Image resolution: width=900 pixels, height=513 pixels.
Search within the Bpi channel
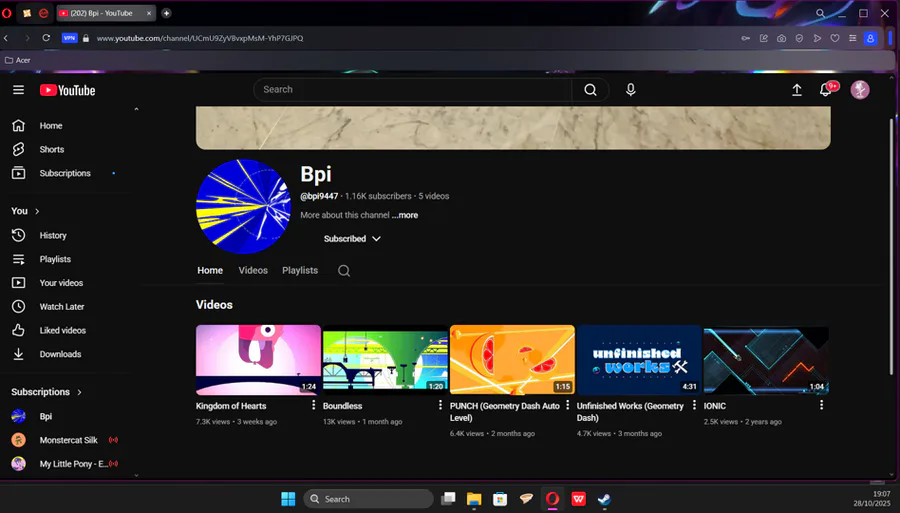[x=344, y=271]
